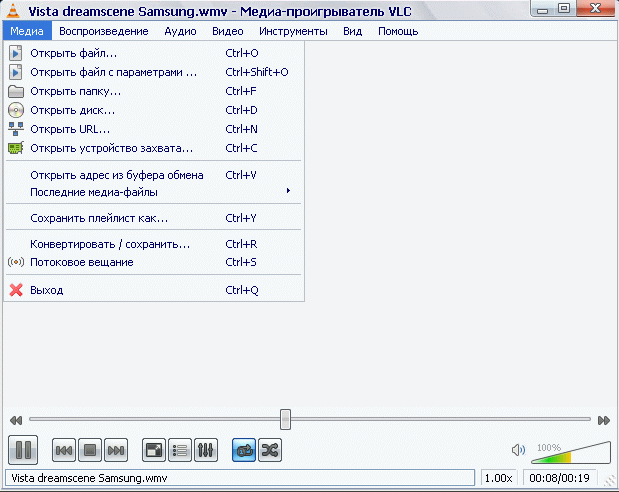Open the Аудио menu
The width and height of the screenshot is (619, 492).
[x=180, y=31]
